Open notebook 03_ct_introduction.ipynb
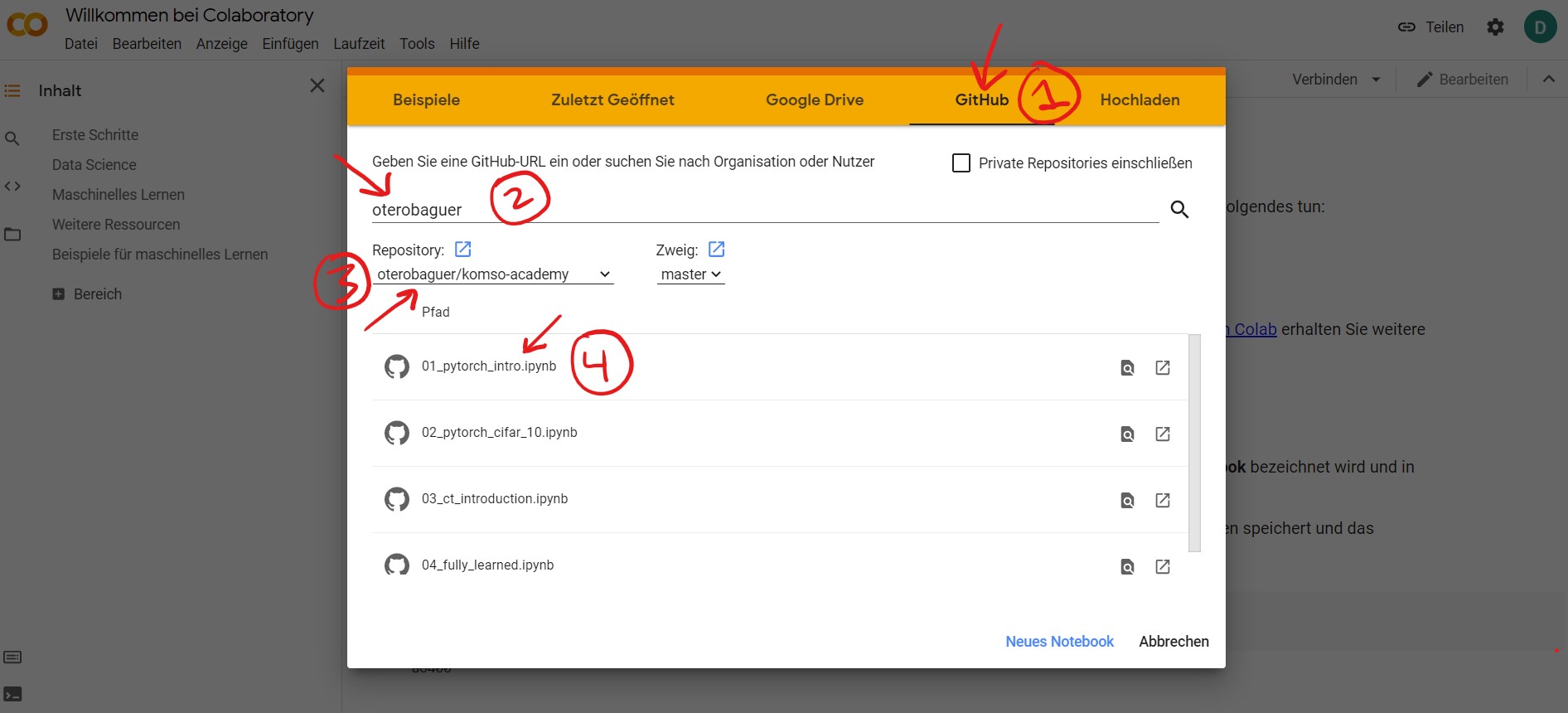 tap(495, 499)
